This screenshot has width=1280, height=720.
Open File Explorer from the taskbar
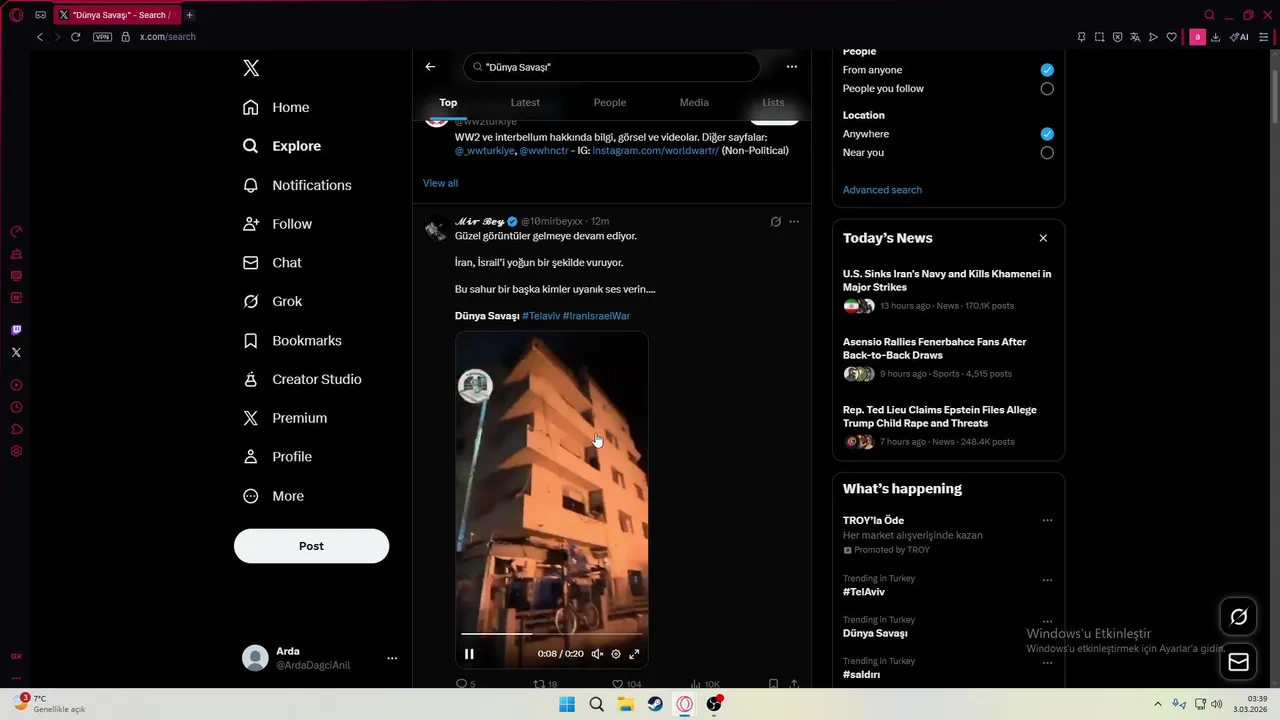tap(626, 704)
